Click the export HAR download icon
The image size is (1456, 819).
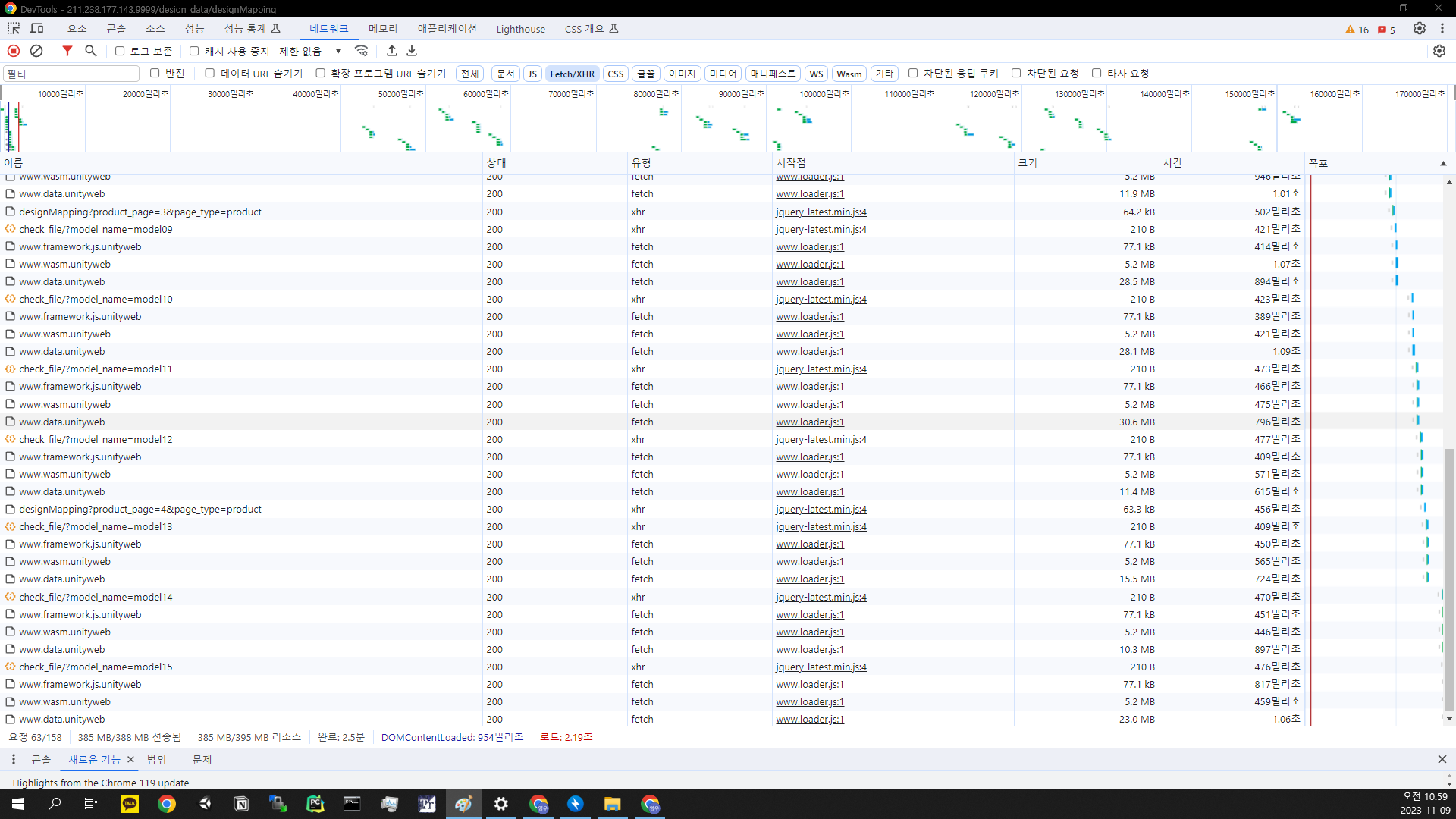point(412,51)
